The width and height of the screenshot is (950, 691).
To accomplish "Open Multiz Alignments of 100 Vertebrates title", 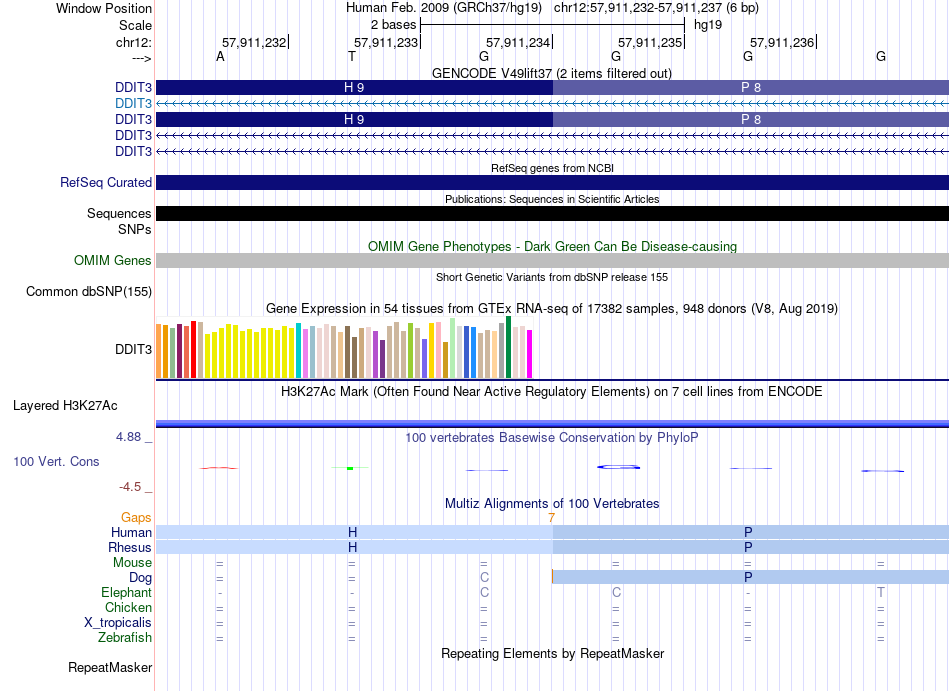I will 552,503.
